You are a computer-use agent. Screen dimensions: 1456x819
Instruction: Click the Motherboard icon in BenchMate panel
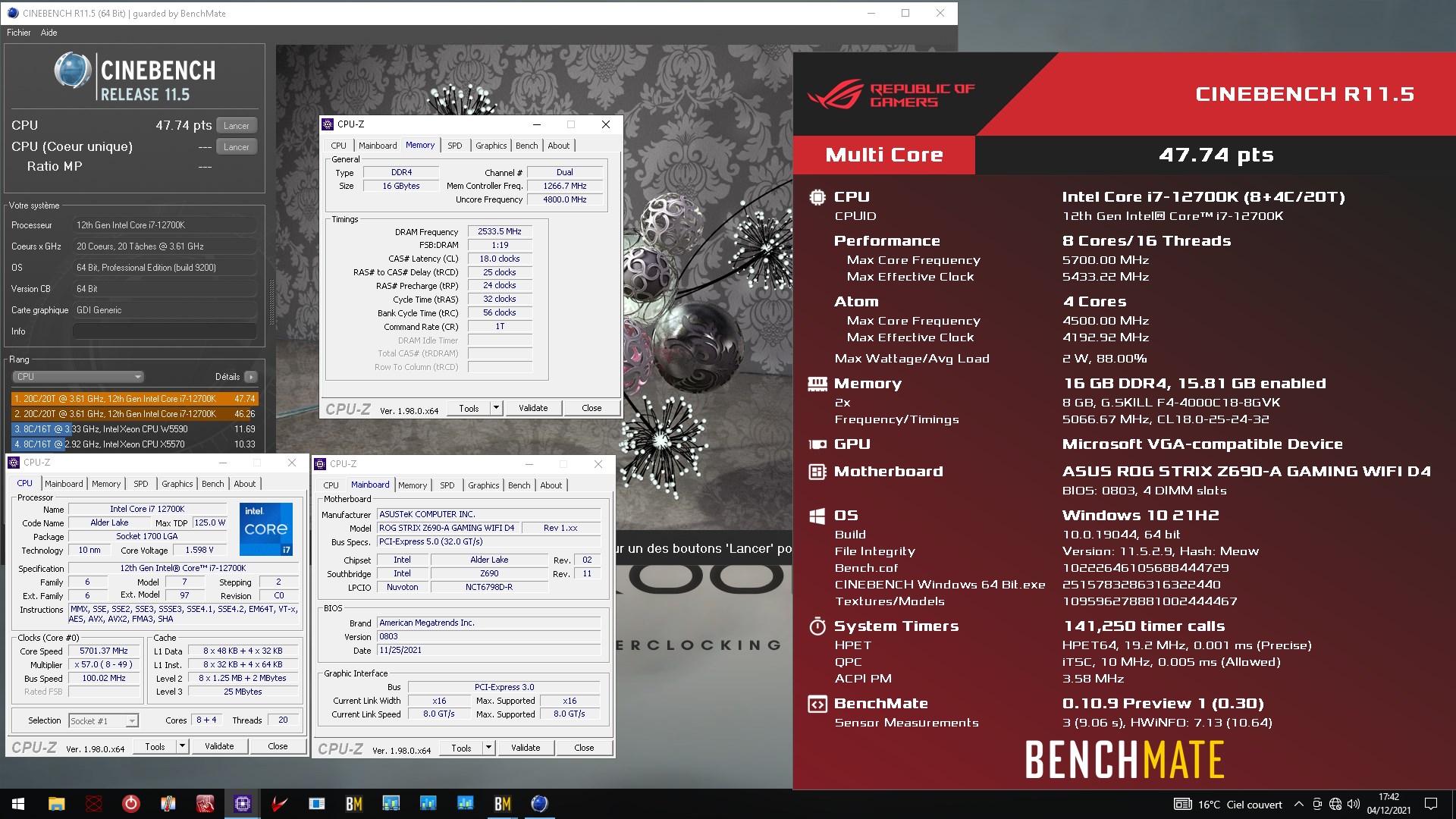(x=817, y=472)
